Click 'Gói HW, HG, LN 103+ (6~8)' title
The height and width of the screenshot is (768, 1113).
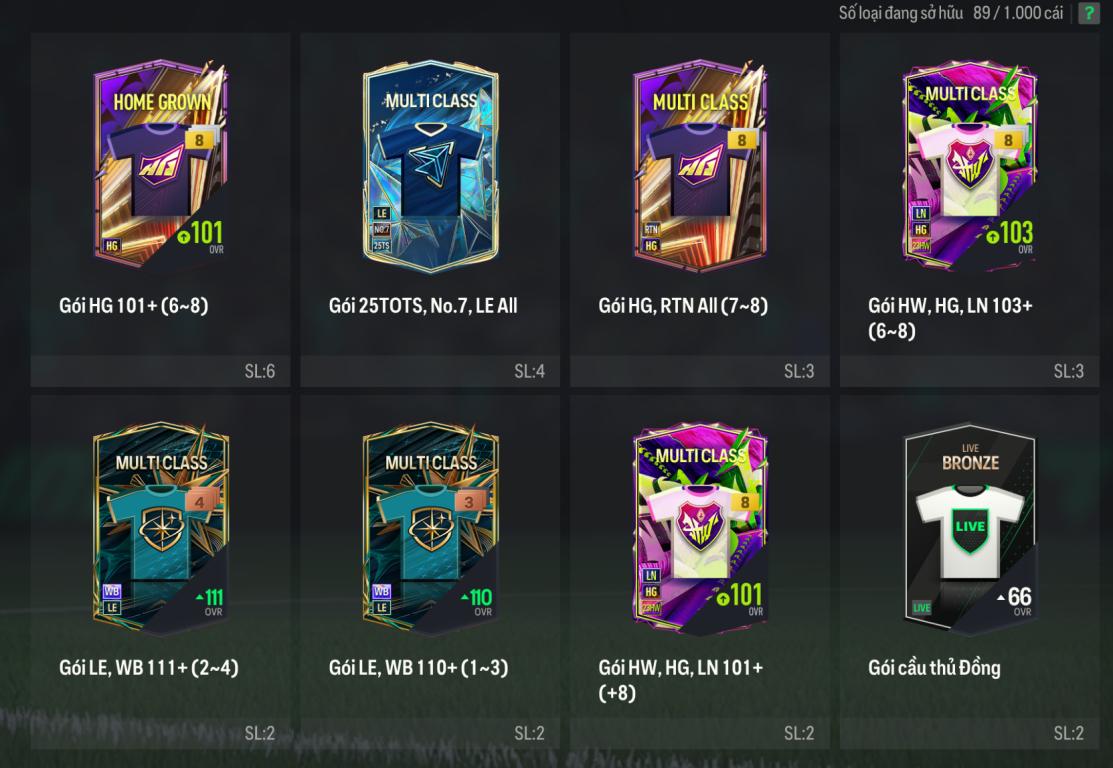(950, 318)
